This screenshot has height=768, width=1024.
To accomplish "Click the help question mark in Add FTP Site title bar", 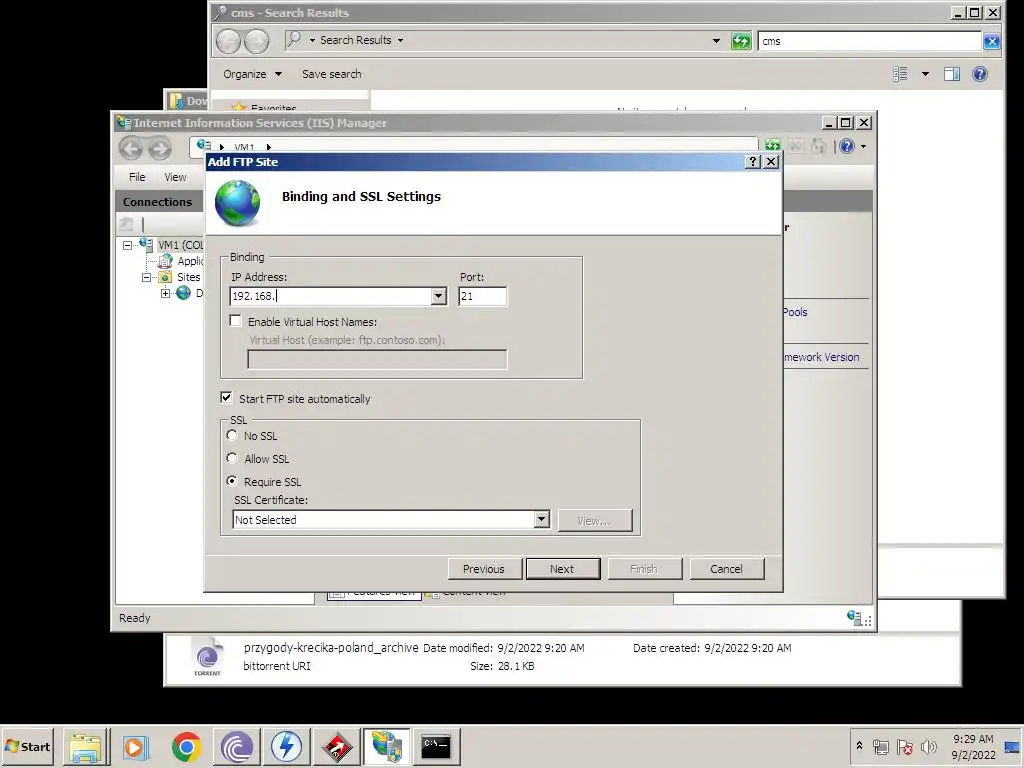I will click(x=753, y=161).
